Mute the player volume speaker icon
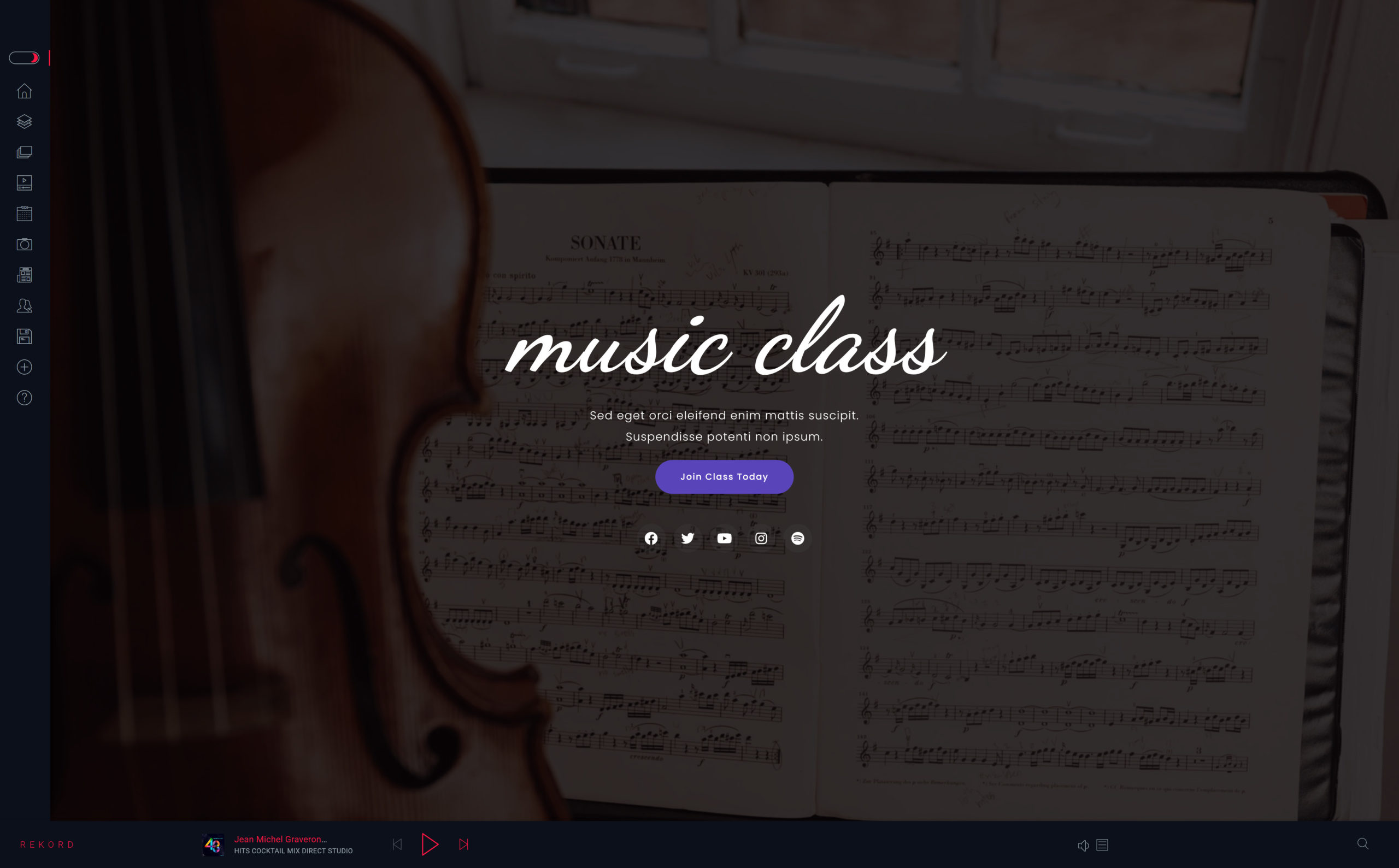The height and width of the screenshot is (868, 1399). [1083, 845]
